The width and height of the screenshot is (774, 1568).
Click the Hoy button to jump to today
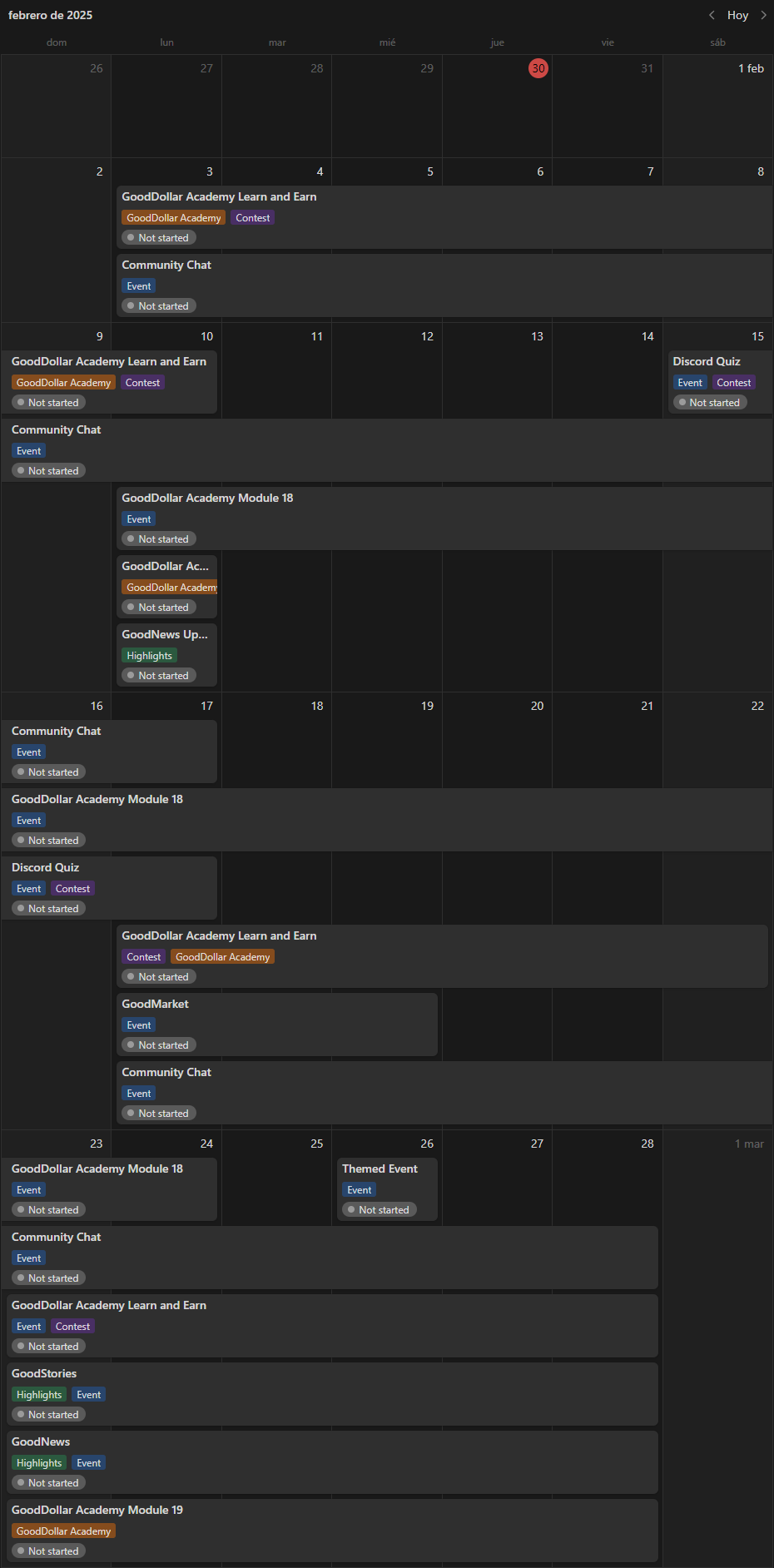737,15
